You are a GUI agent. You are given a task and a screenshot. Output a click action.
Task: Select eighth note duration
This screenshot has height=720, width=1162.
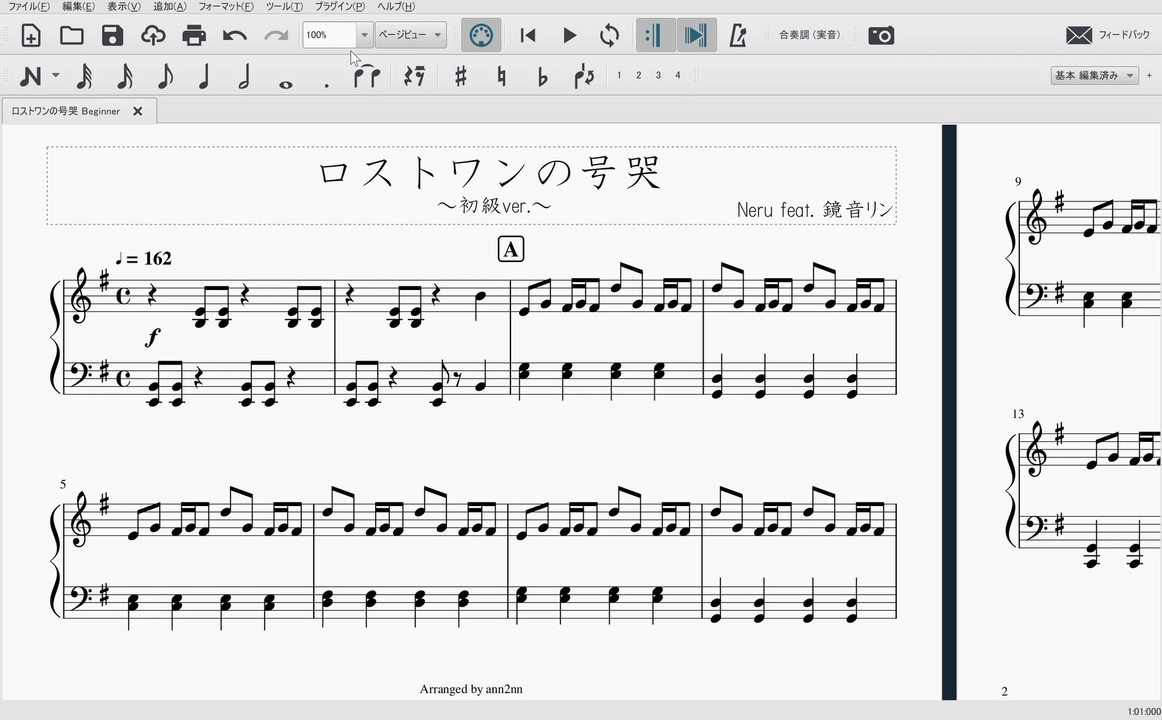point(165,76)
